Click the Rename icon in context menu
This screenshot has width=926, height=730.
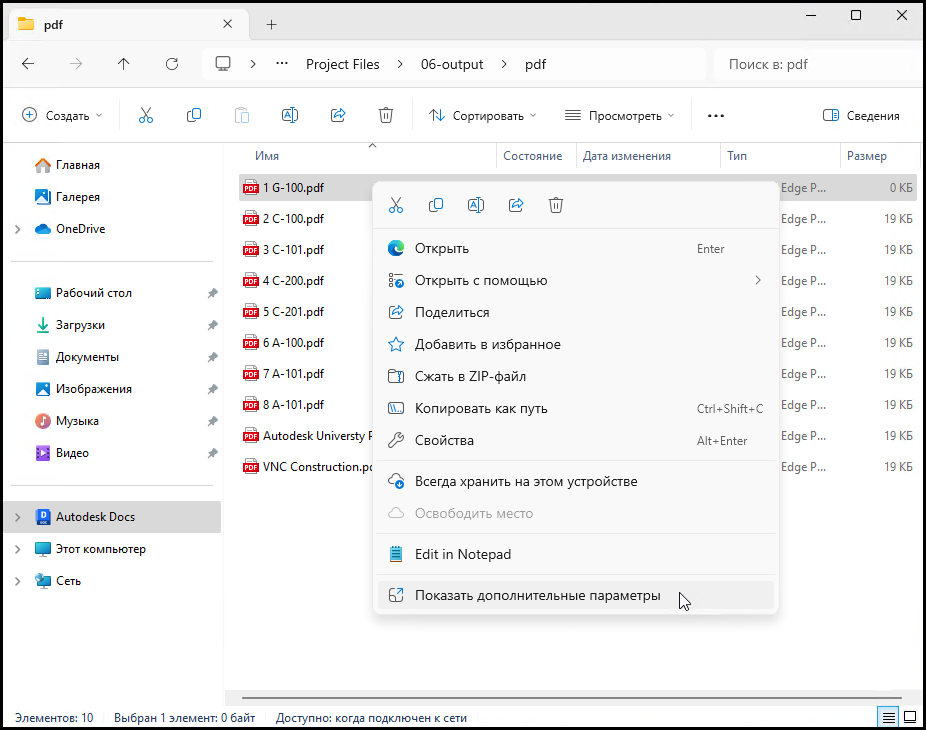(476, 206)
